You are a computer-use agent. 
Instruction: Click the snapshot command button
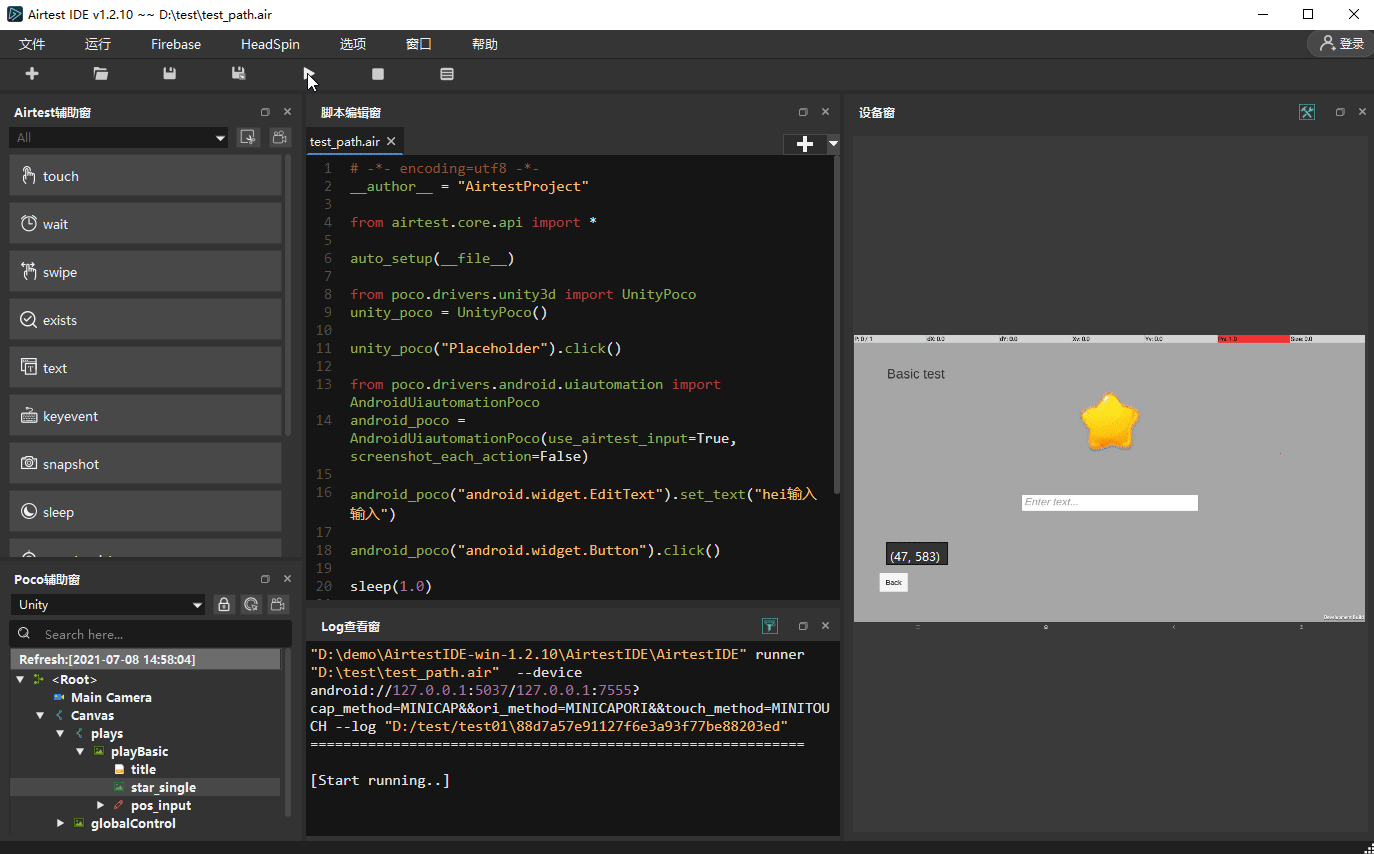[145, 464]
